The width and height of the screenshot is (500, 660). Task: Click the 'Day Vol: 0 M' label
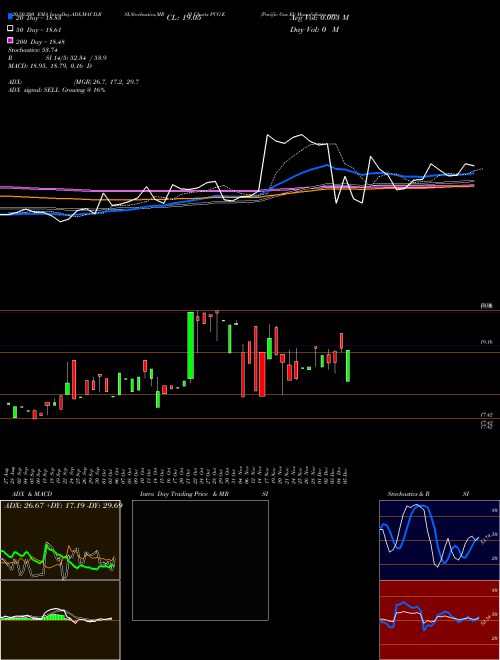tap(314, 29)
